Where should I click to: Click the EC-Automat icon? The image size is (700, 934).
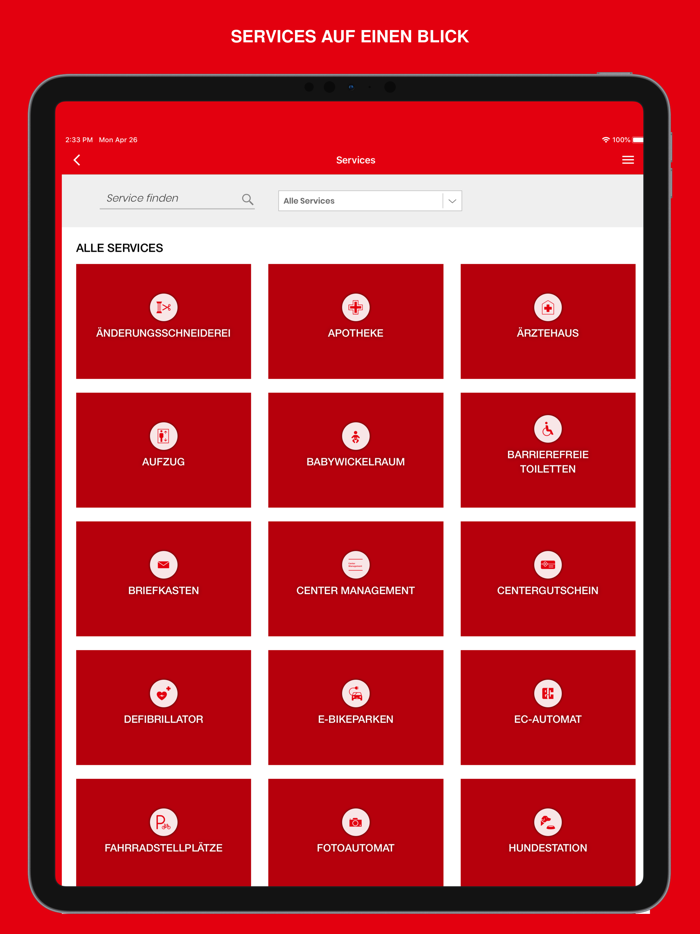[547, 693]
